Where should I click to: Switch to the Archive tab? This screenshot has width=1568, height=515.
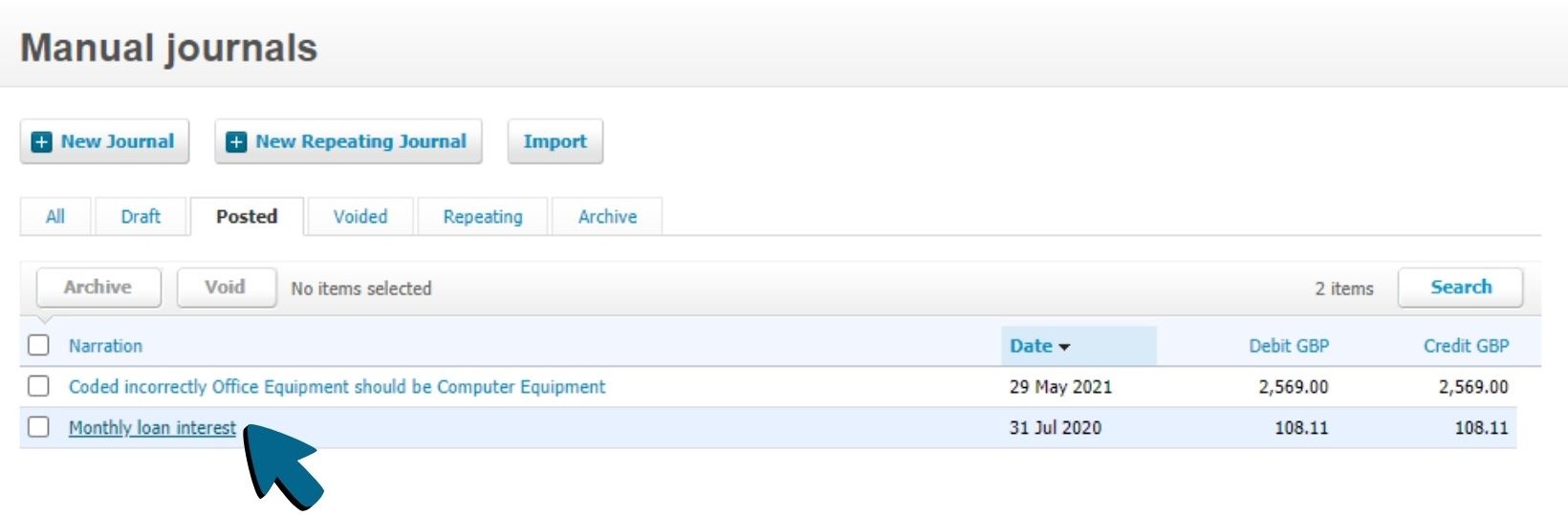pos(607,217)
